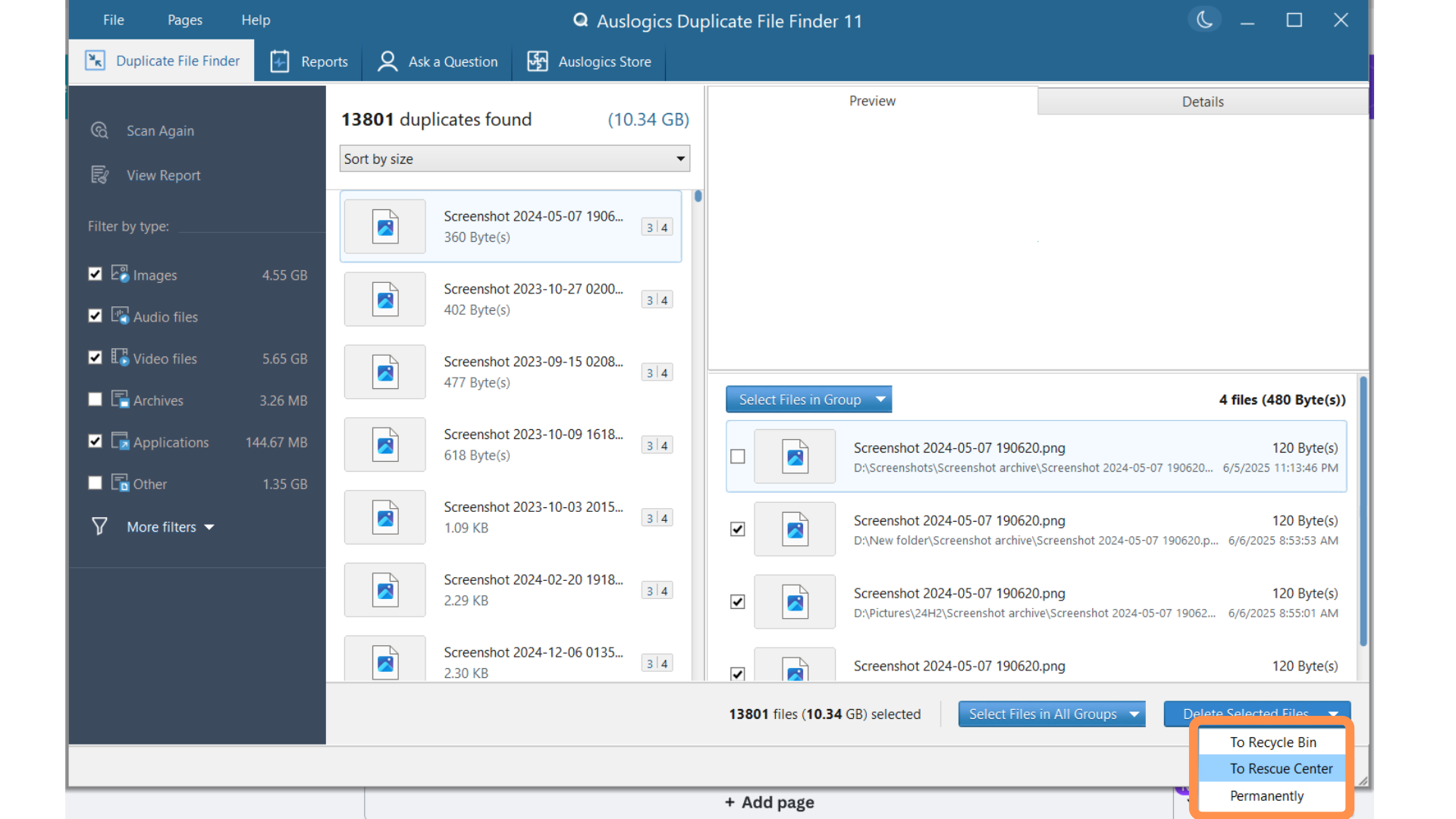Select Screenshot 2023-10-27 0200 group thumbnail
The image size is (1456, 819).
point(385,300)
